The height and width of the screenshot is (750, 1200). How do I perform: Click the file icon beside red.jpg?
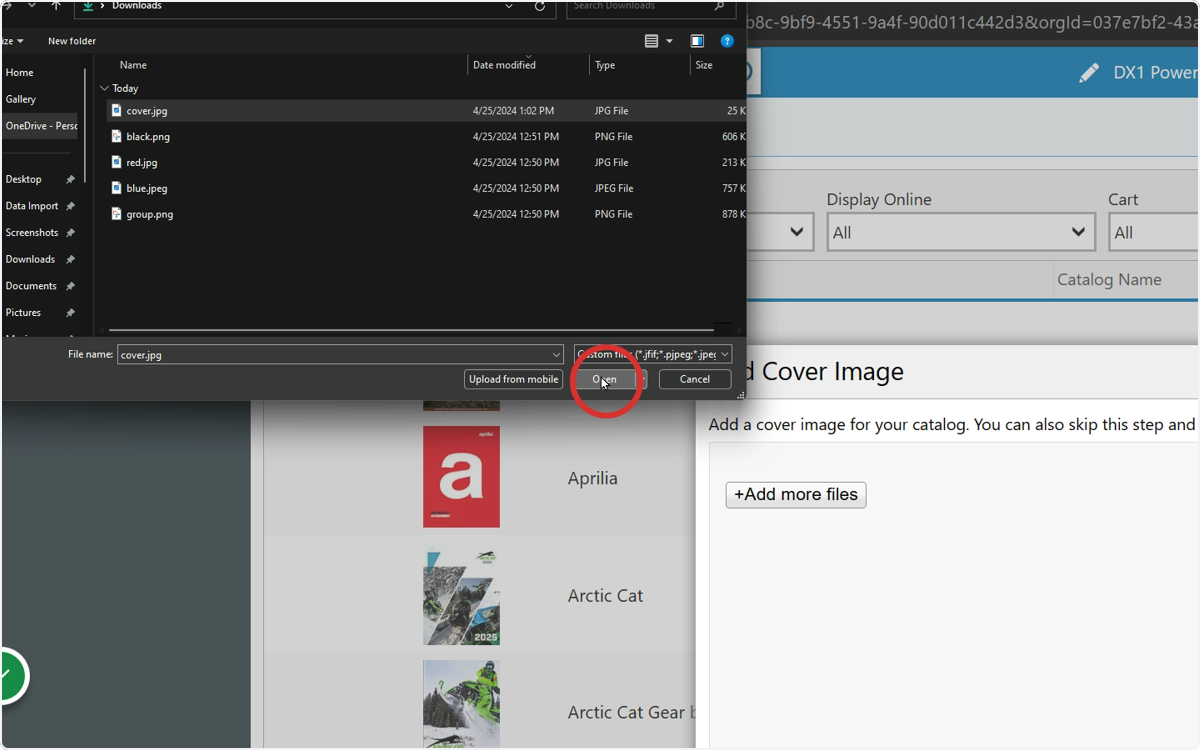(117, 162)
